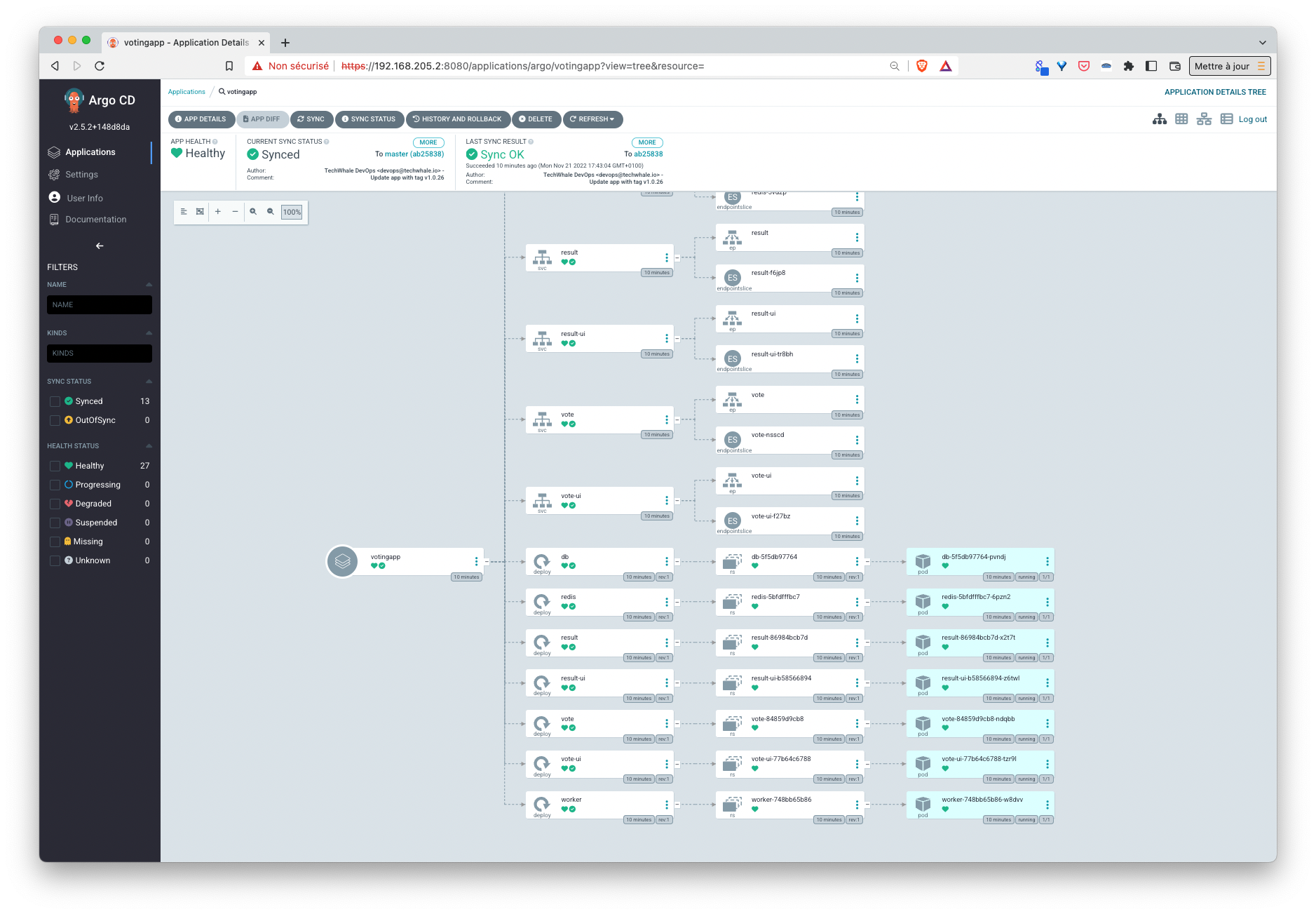Toggle the Suspended filter checkbox
Image resolution: width=1316 pixels, height=914 pixels.
click(x=55, y=523)
